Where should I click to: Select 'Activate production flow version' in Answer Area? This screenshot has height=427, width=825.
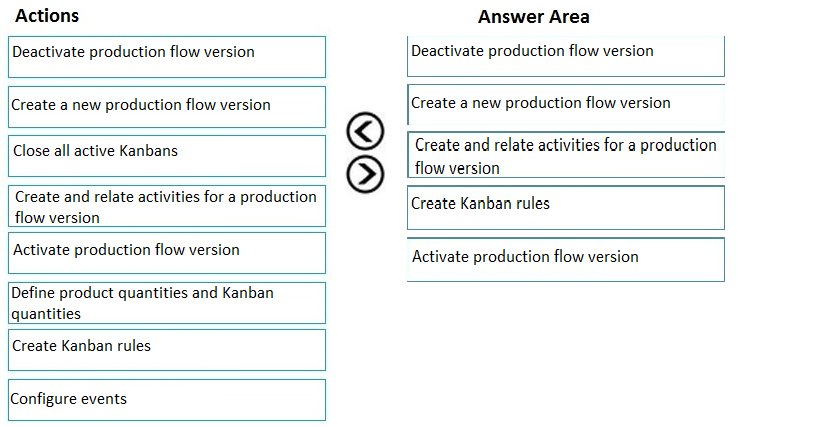[566, 260]
